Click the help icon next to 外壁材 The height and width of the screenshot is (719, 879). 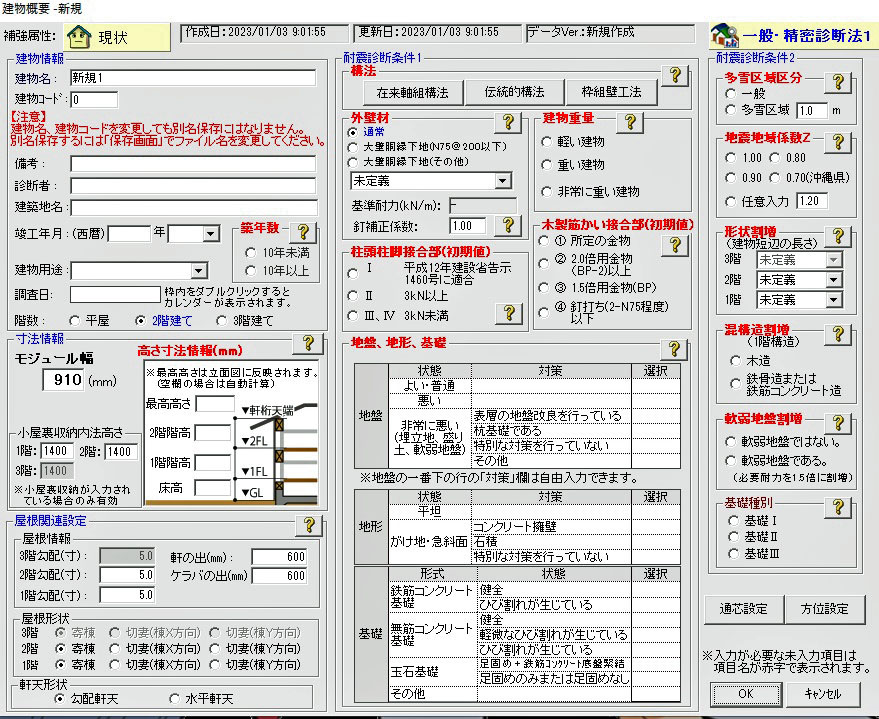pos(508,122)
